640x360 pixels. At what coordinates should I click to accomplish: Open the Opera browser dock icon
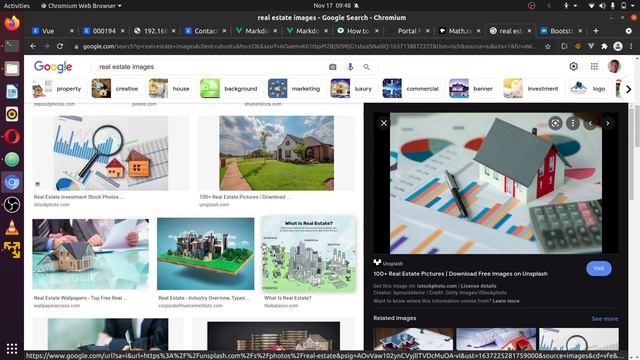[x=12, y=137]
